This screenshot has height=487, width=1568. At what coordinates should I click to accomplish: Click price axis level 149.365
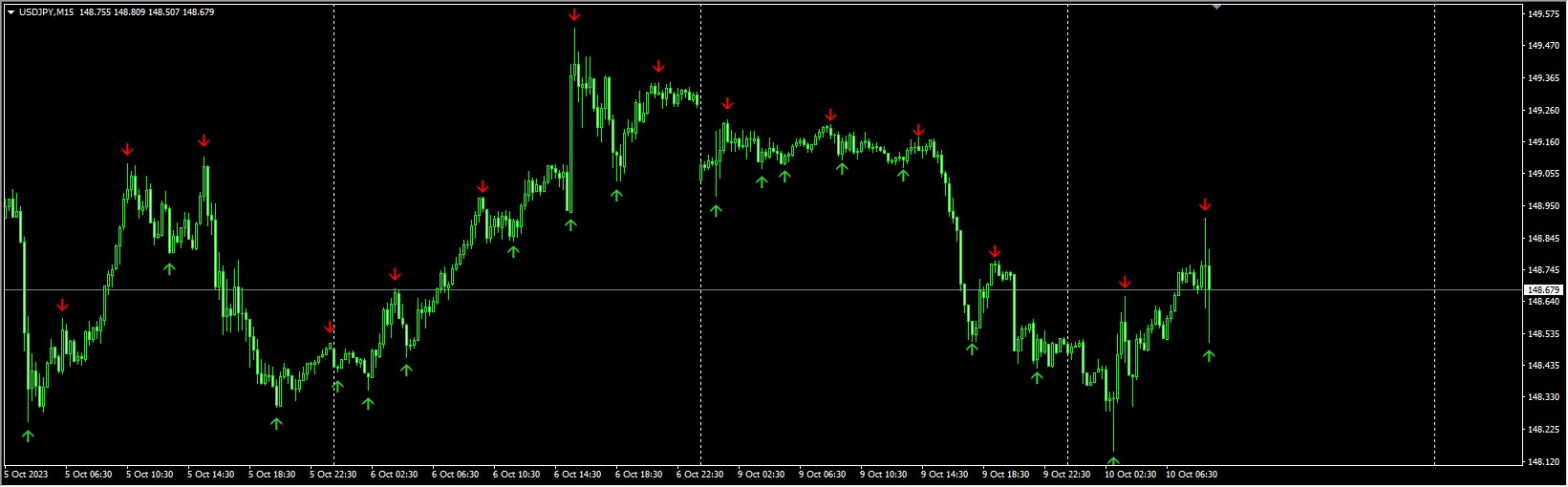(x=1543, y=77)
